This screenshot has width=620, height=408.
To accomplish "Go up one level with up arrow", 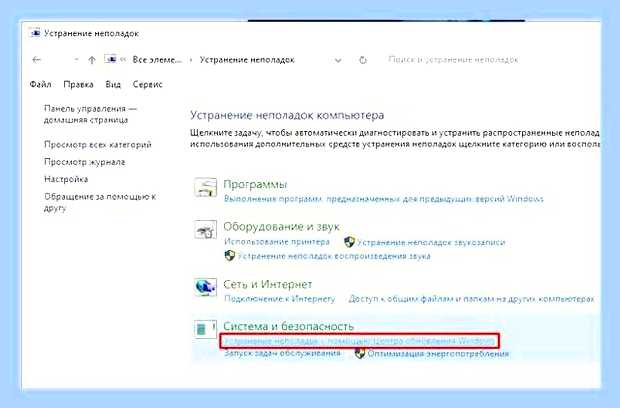I will (92, 60).
